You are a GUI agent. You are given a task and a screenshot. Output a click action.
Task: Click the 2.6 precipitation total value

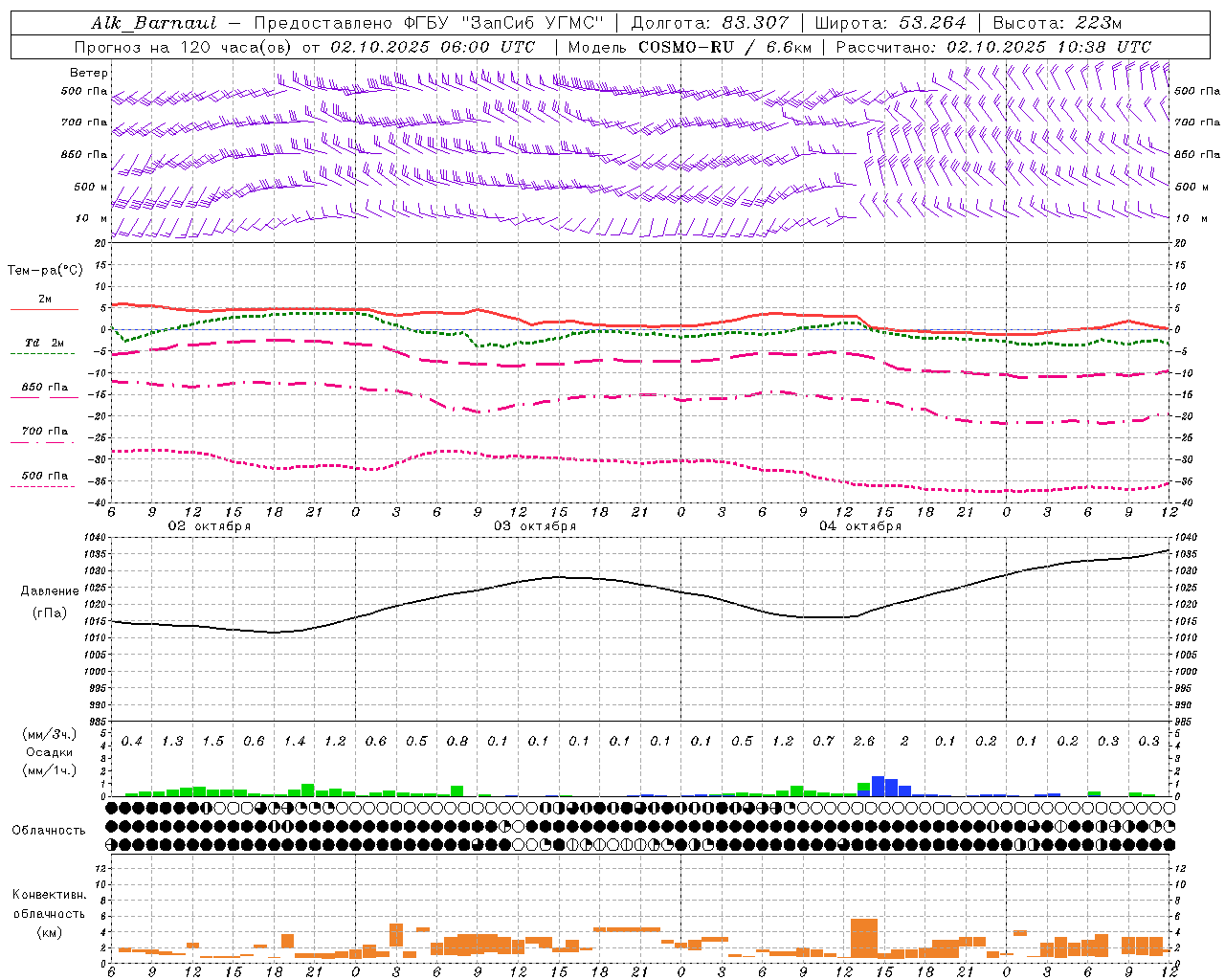(863, 741)
